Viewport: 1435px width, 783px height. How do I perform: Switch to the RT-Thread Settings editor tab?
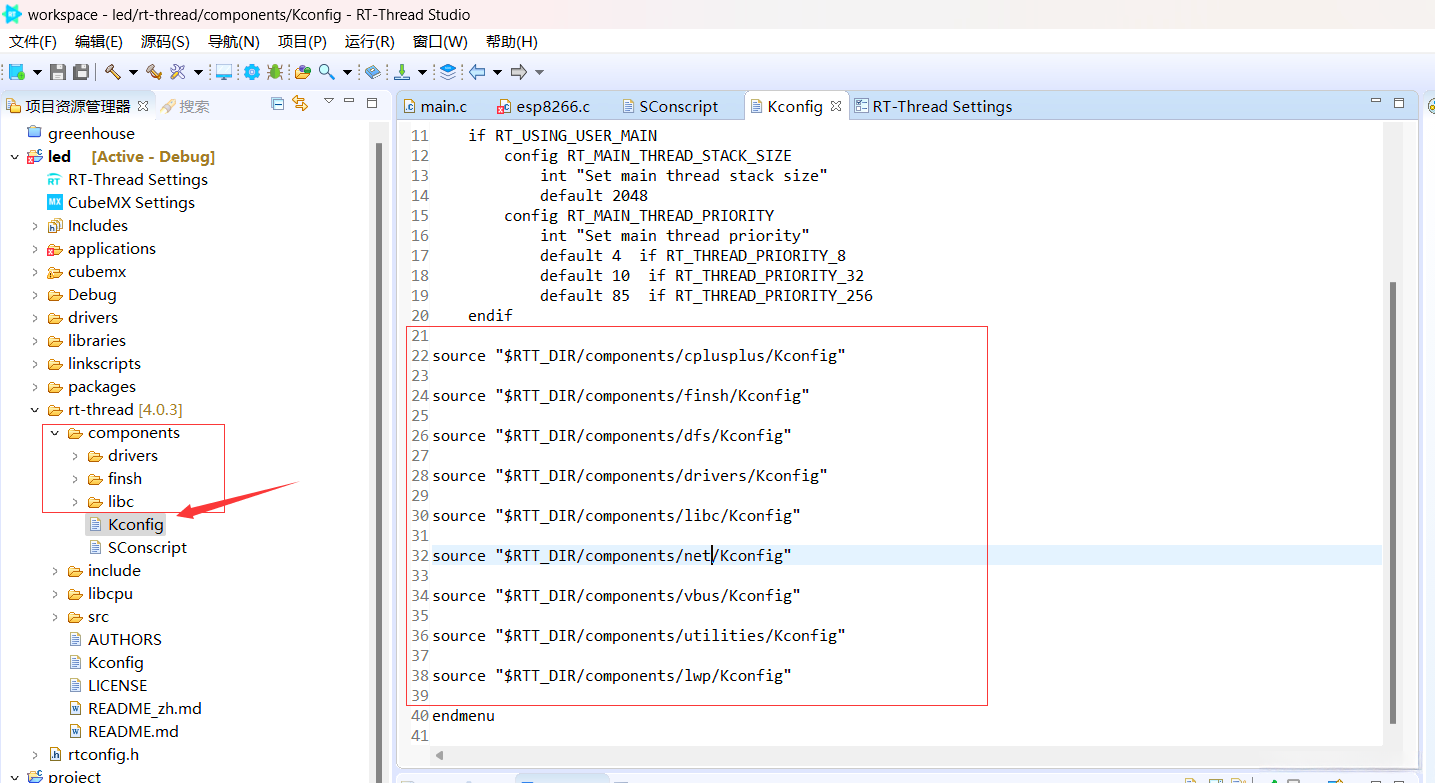tap(933, 106)
